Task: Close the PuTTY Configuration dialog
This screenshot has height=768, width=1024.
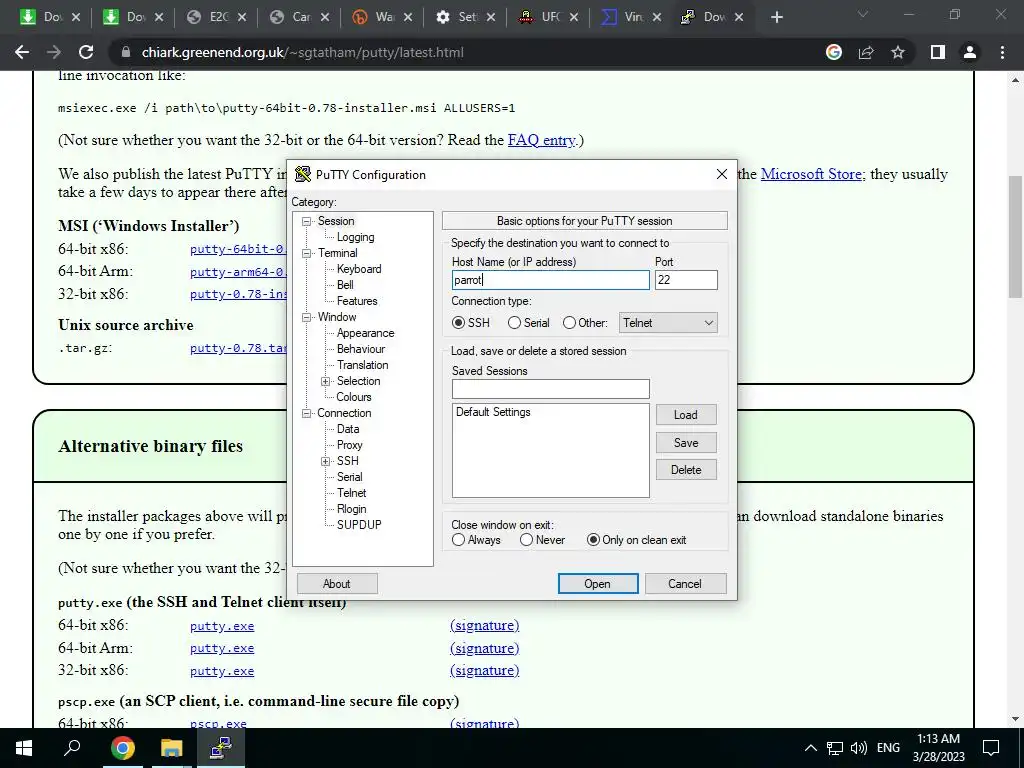Action: tap(722, 174)
